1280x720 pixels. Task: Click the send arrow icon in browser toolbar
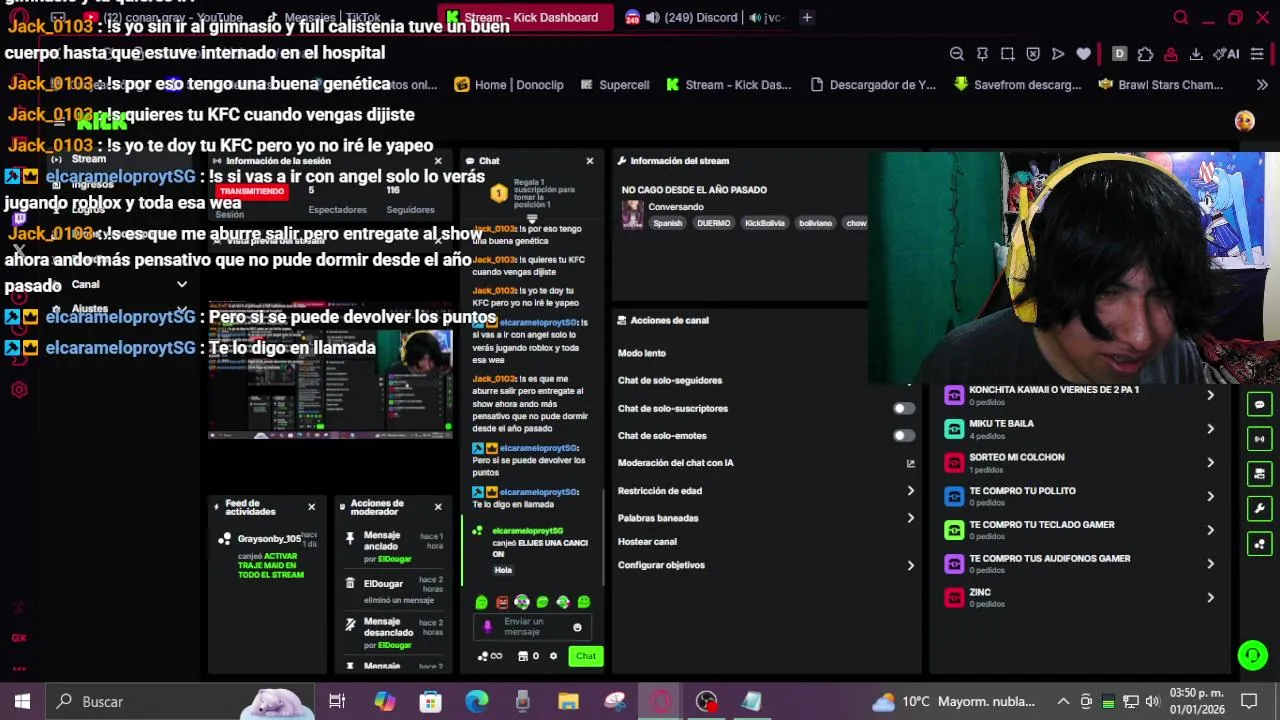pyautogui.click(x=1058, y=54)
